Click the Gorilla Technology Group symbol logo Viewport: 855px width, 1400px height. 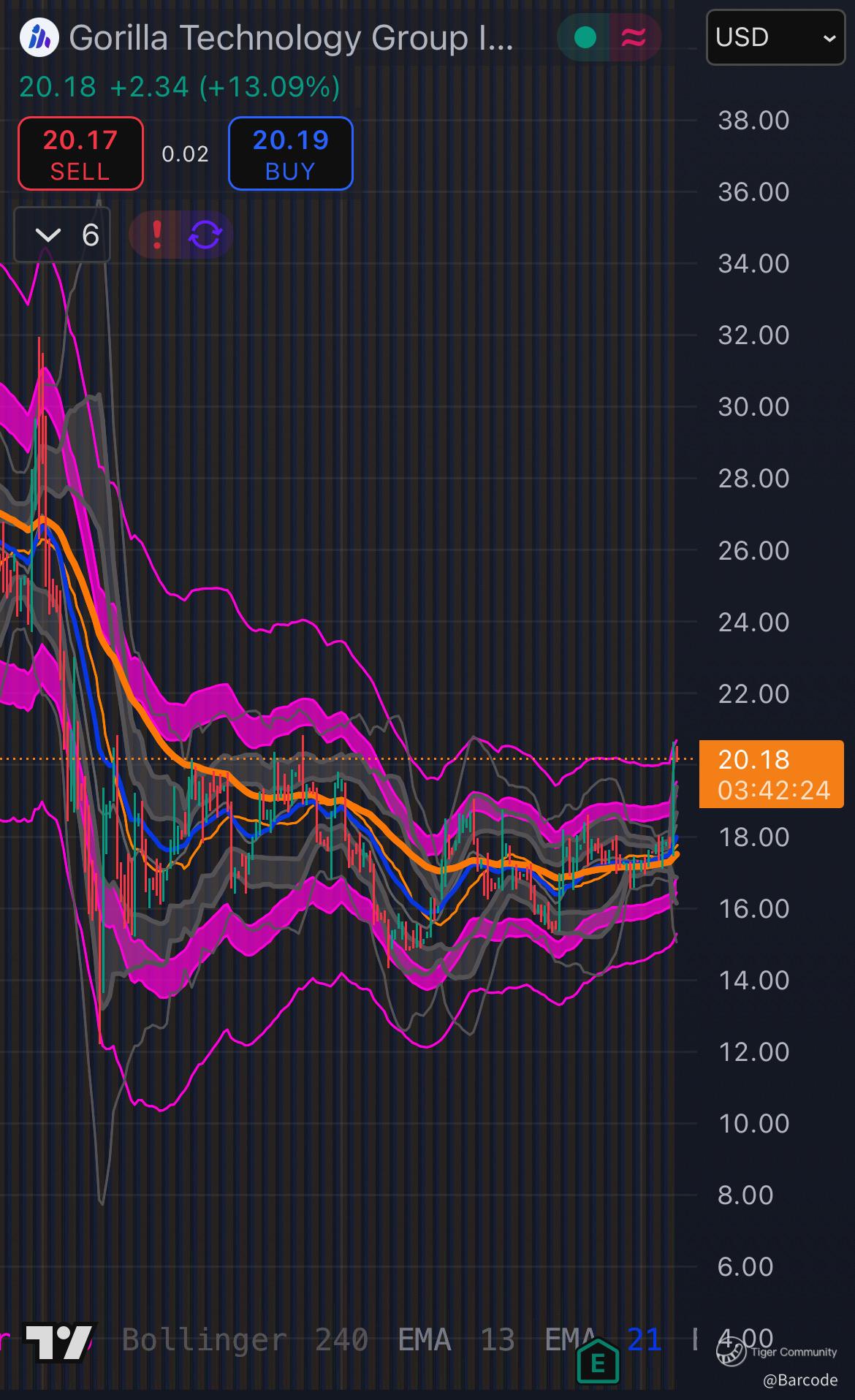tap(39, 38)
